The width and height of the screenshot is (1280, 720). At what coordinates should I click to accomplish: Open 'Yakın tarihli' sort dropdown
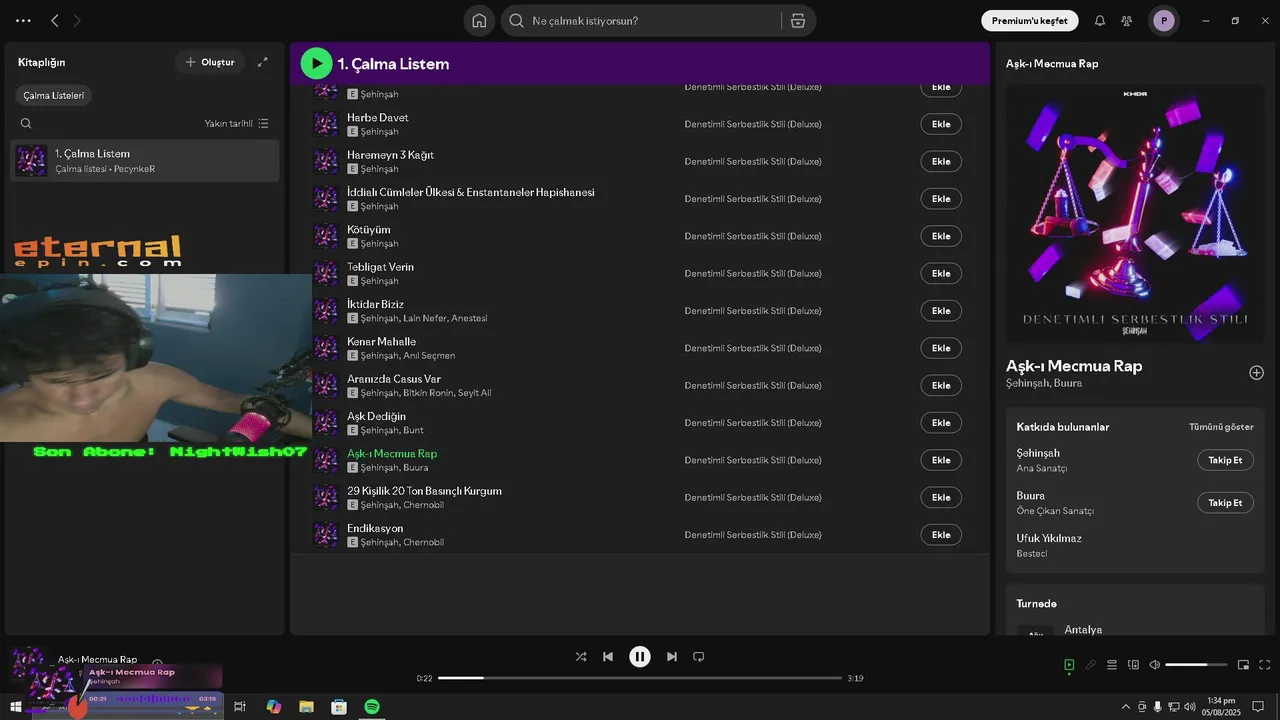click(237, 123)
